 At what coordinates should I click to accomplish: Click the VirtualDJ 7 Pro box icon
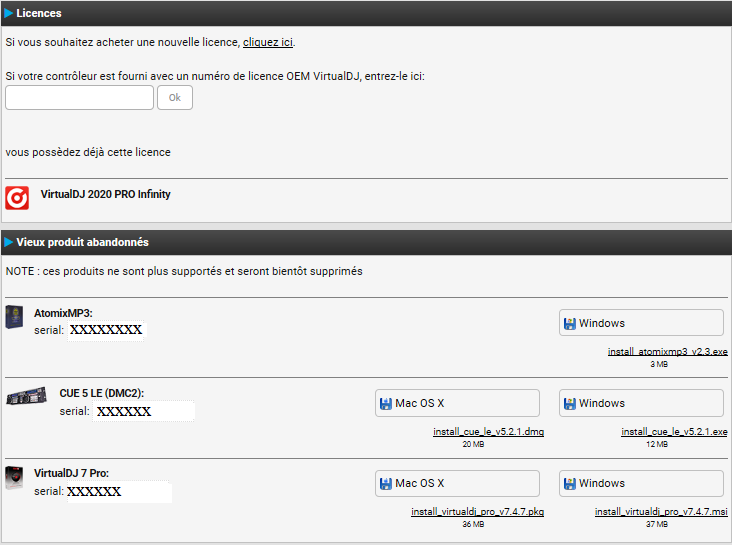pos(15,477)
